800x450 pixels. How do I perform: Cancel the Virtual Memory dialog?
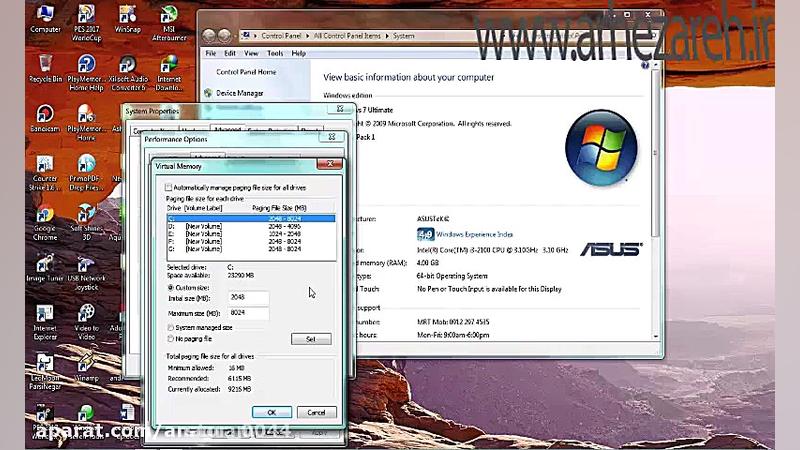(x=316, y=412)
